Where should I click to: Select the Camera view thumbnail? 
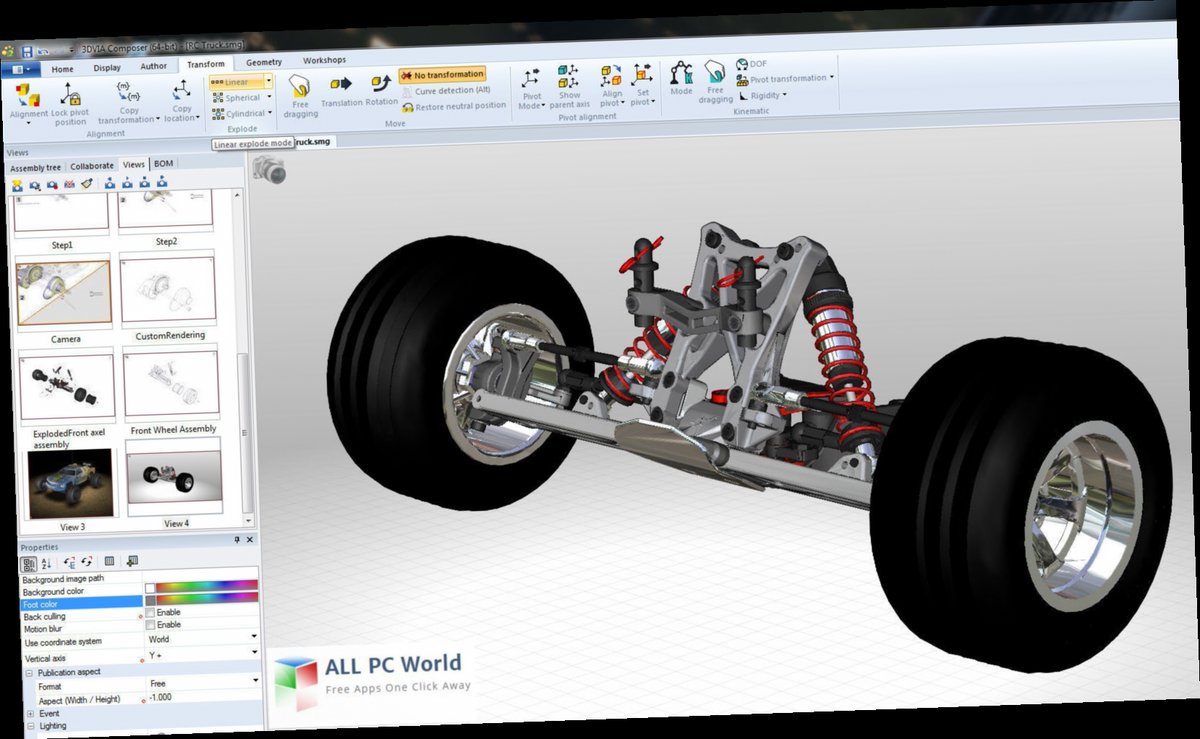[x=64, y=293]
